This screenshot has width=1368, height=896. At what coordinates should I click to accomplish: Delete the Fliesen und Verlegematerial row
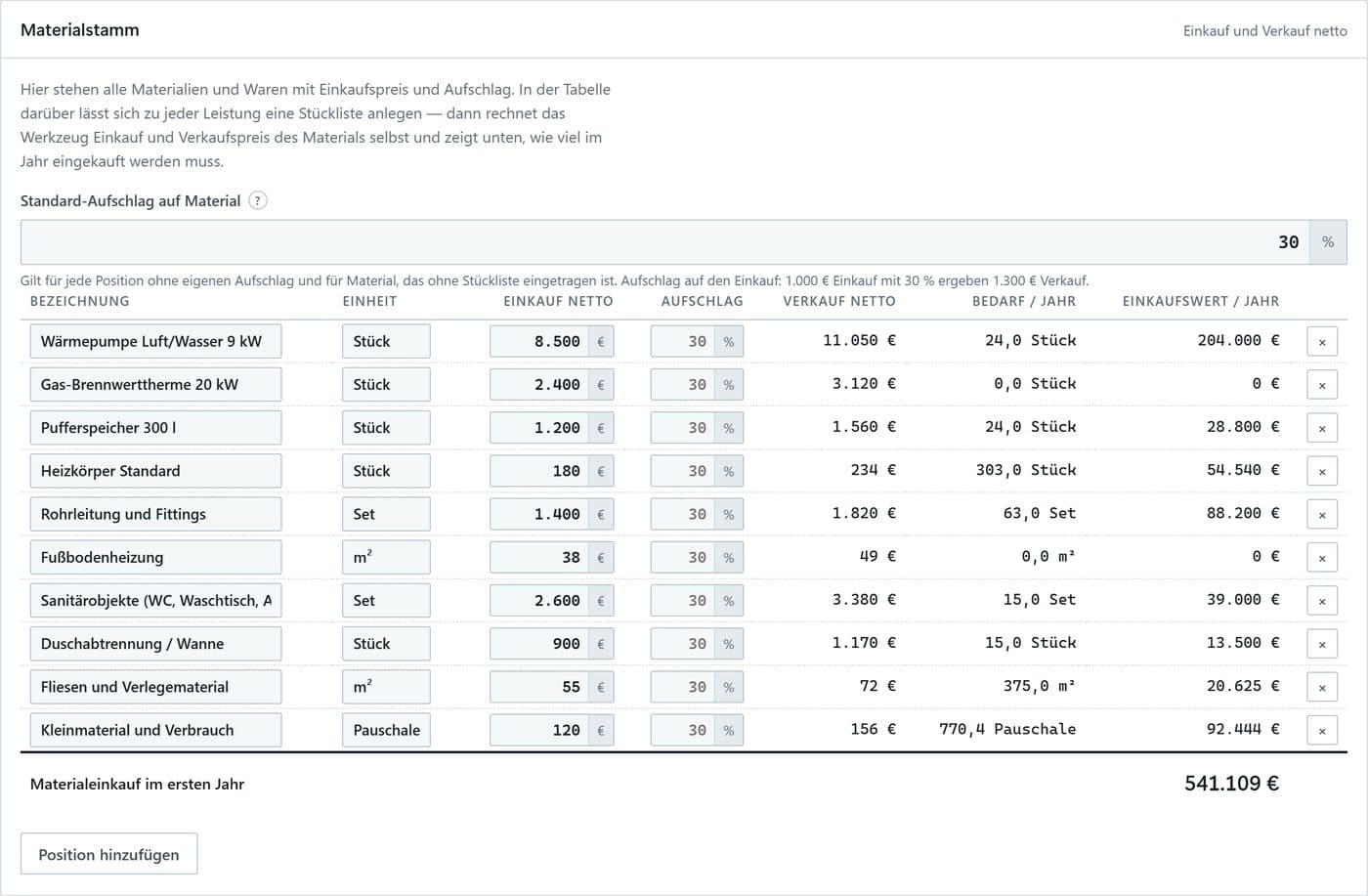coord(1322,687)
